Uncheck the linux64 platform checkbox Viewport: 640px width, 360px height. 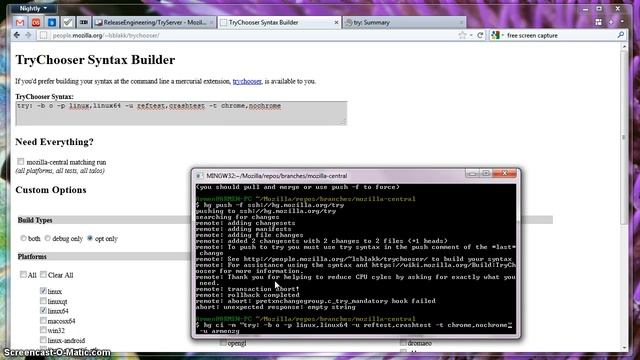pos(43,311)
